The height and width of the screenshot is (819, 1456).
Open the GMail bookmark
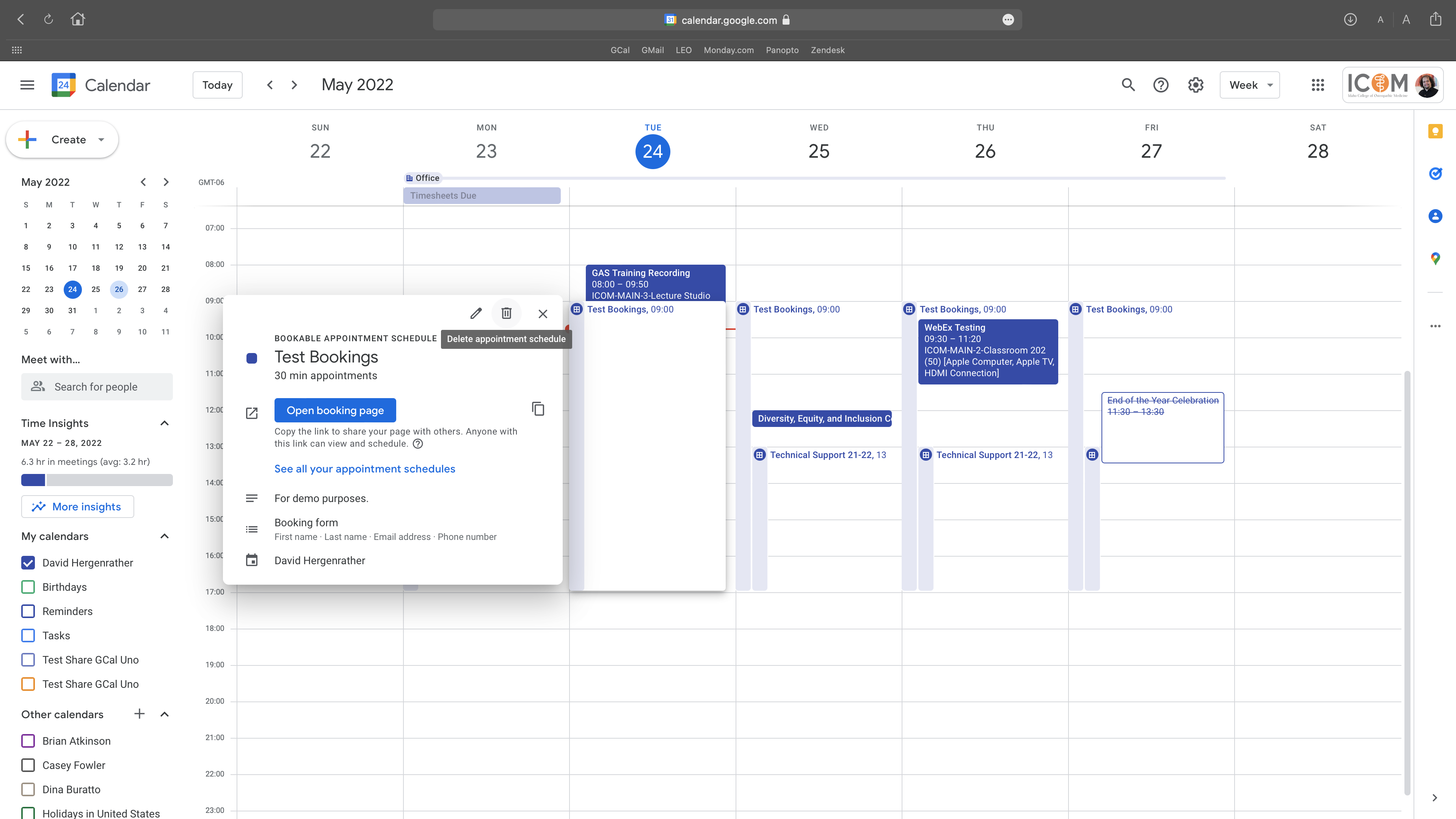(x=652, y=50)
